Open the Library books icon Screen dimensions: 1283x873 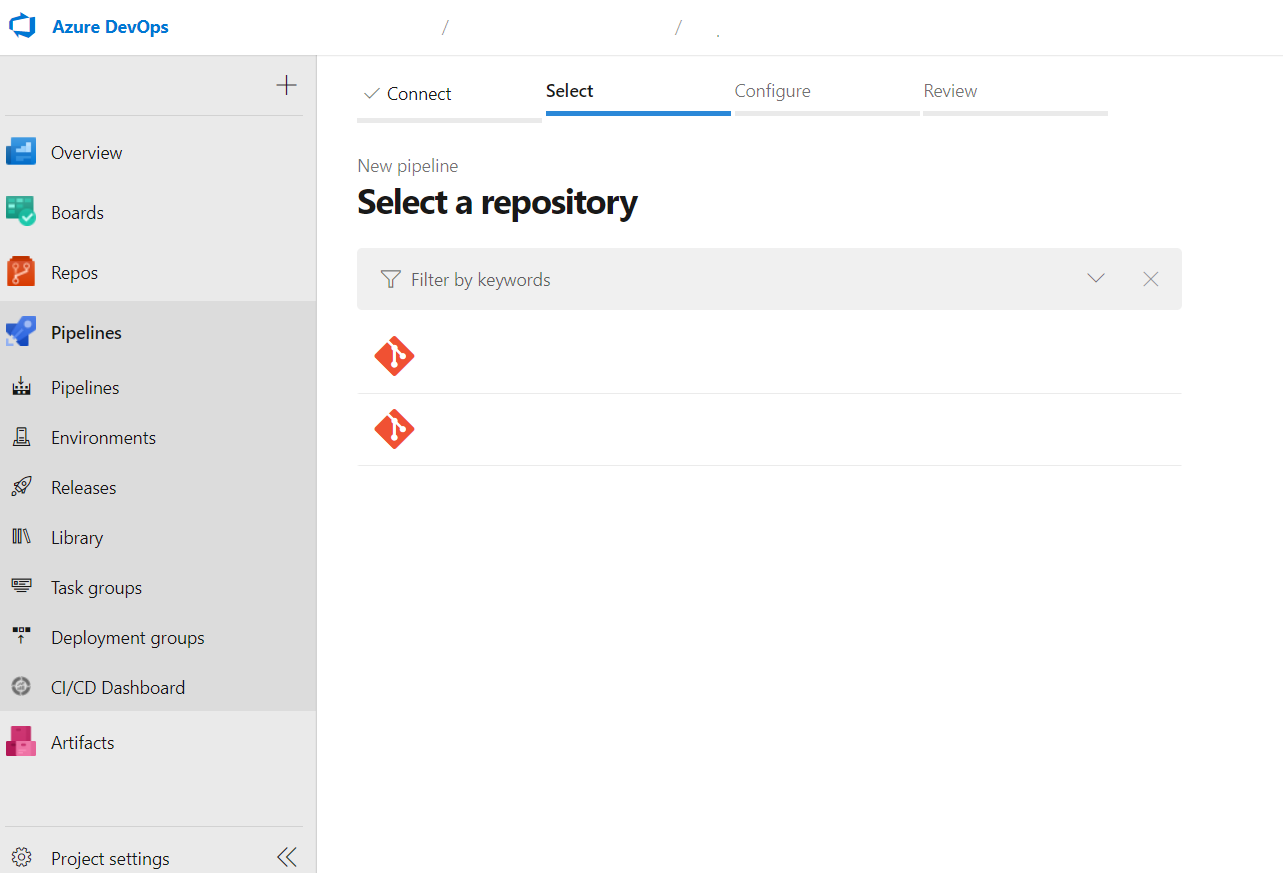tap(21, 537)
